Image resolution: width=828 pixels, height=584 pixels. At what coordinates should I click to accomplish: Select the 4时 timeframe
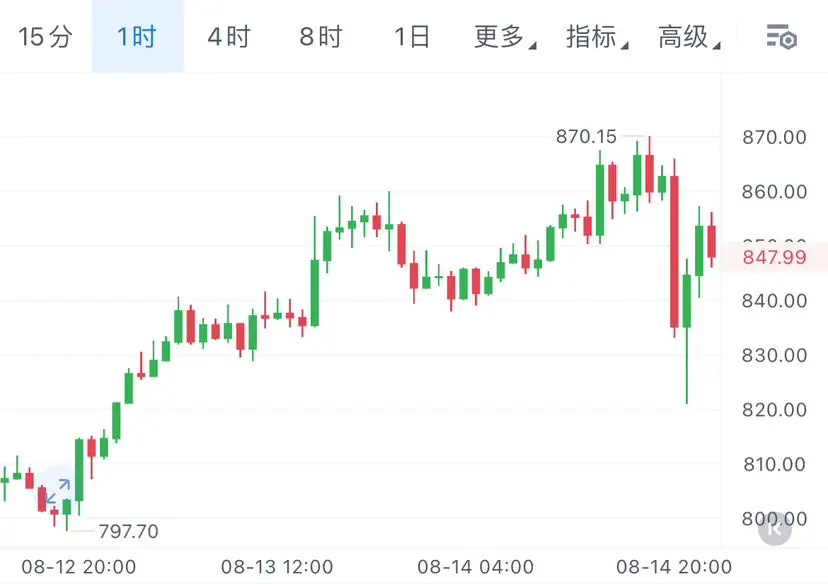tap(229, 37)
